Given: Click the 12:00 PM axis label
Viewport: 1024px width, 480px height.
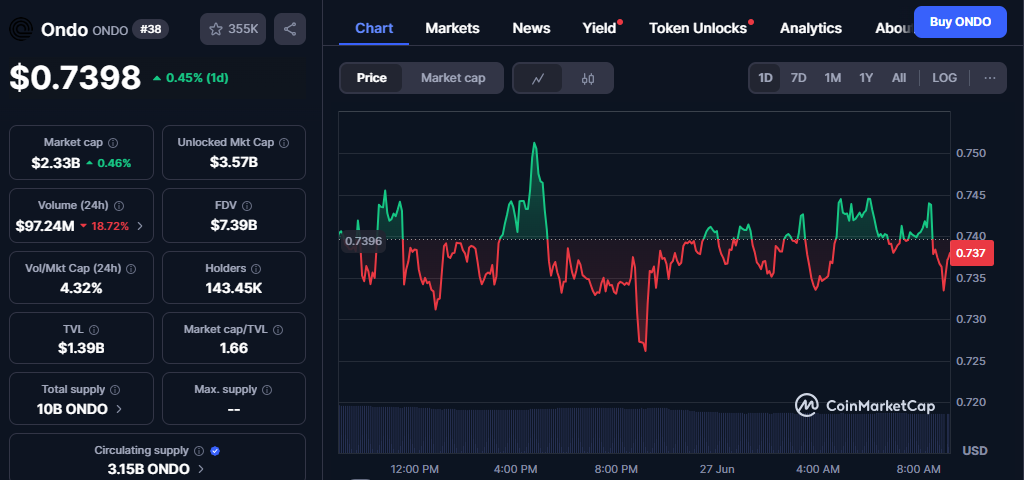Looking at the screenshot, I should tap(414, 469).
